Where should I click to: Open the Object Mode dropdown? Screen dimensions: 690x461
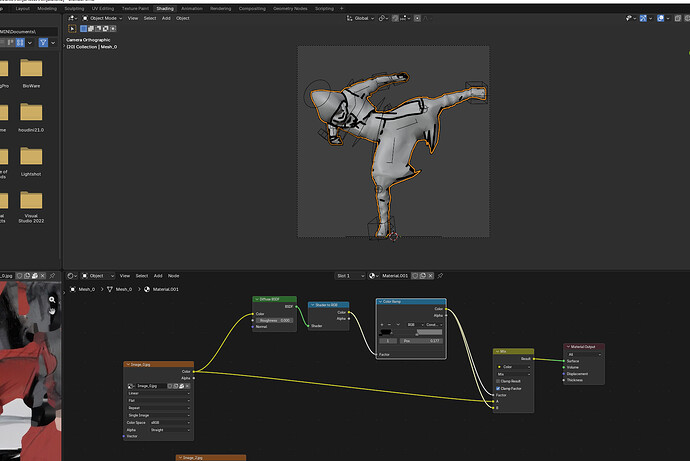pyautogui.click(x=103, y=18)
